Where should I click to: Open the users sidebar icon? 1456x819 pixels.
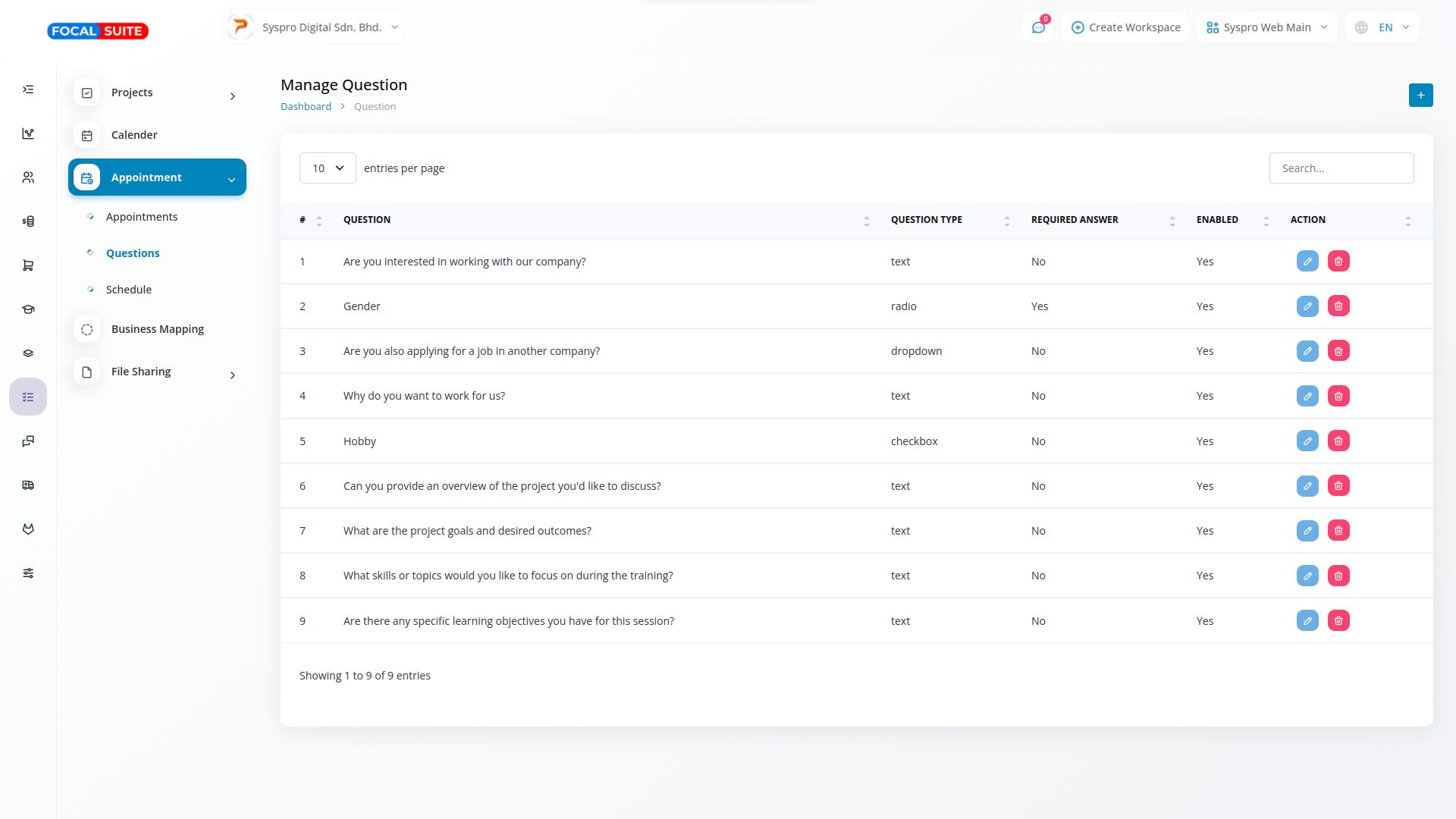click(28, 177)
